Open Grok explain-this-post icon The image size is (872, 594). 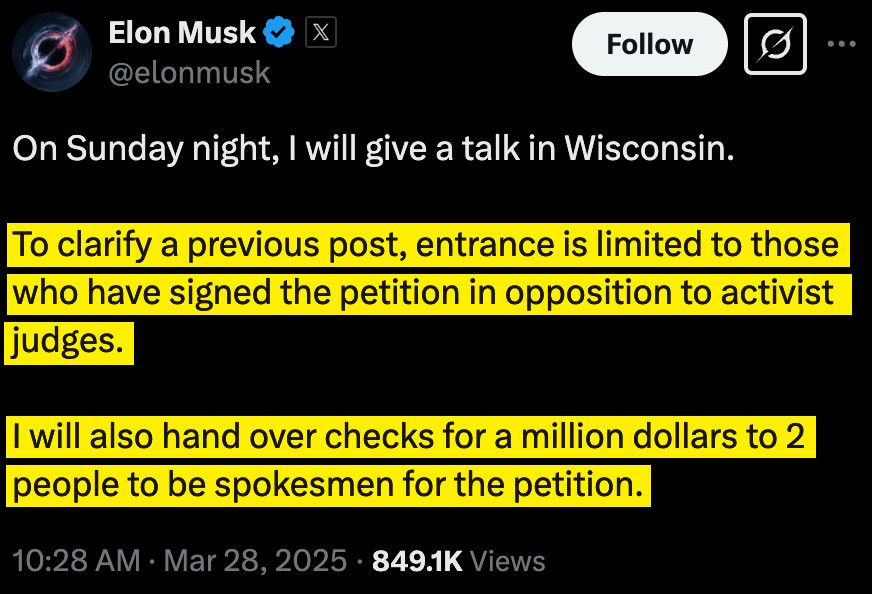[775, 44]
